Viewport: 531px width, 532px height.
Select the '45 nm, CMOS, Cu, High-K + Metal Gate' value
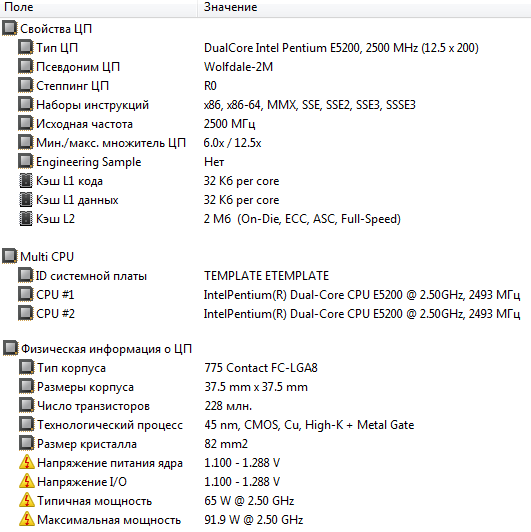[309, 425]
